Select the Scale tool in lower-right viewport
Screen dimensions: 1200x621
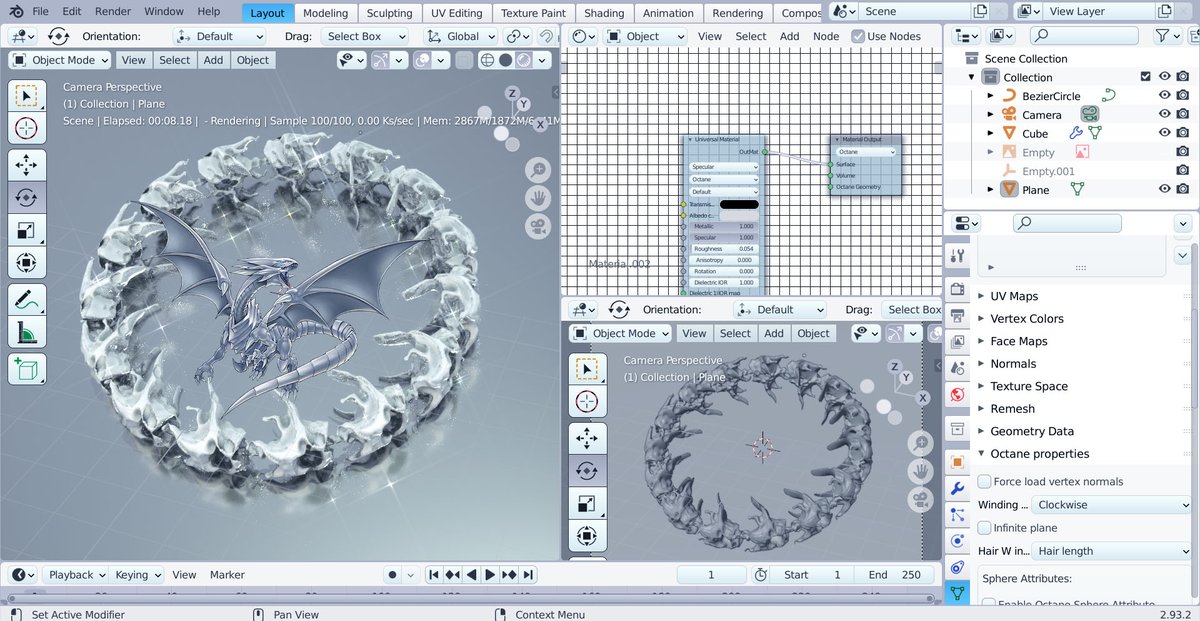[587, 505]
